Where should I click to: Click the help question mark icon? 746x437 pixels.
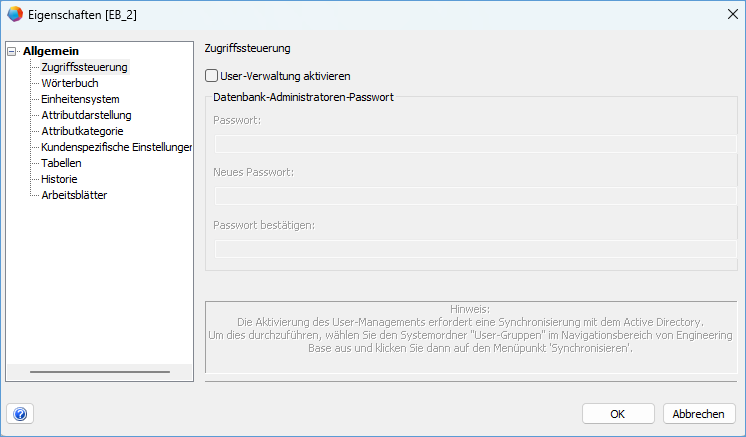coord(20,413)
